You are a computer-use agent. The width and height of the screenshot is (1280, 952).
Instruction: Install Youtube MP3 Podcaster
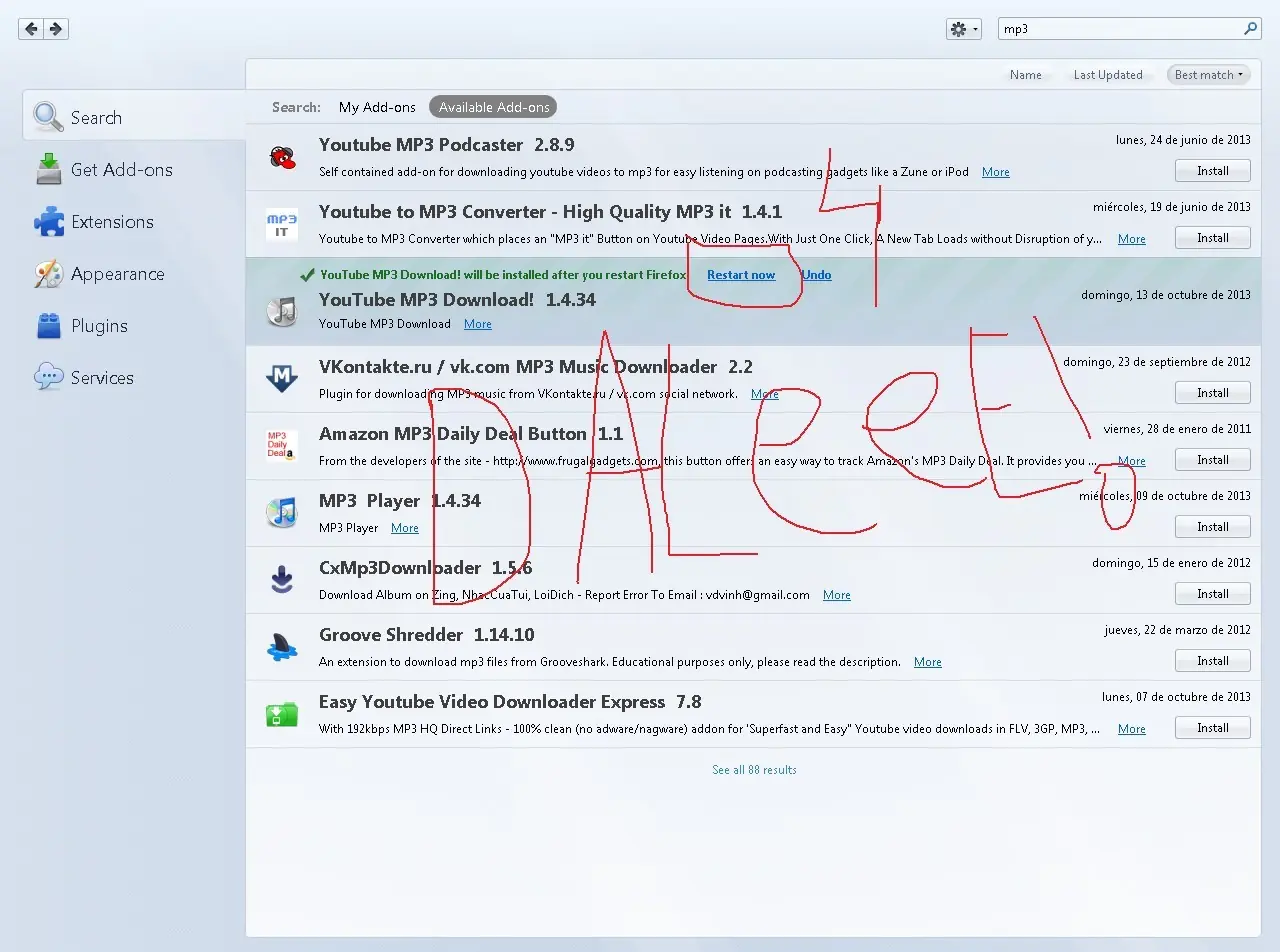pyautogui.click(x=1212, y=171)
